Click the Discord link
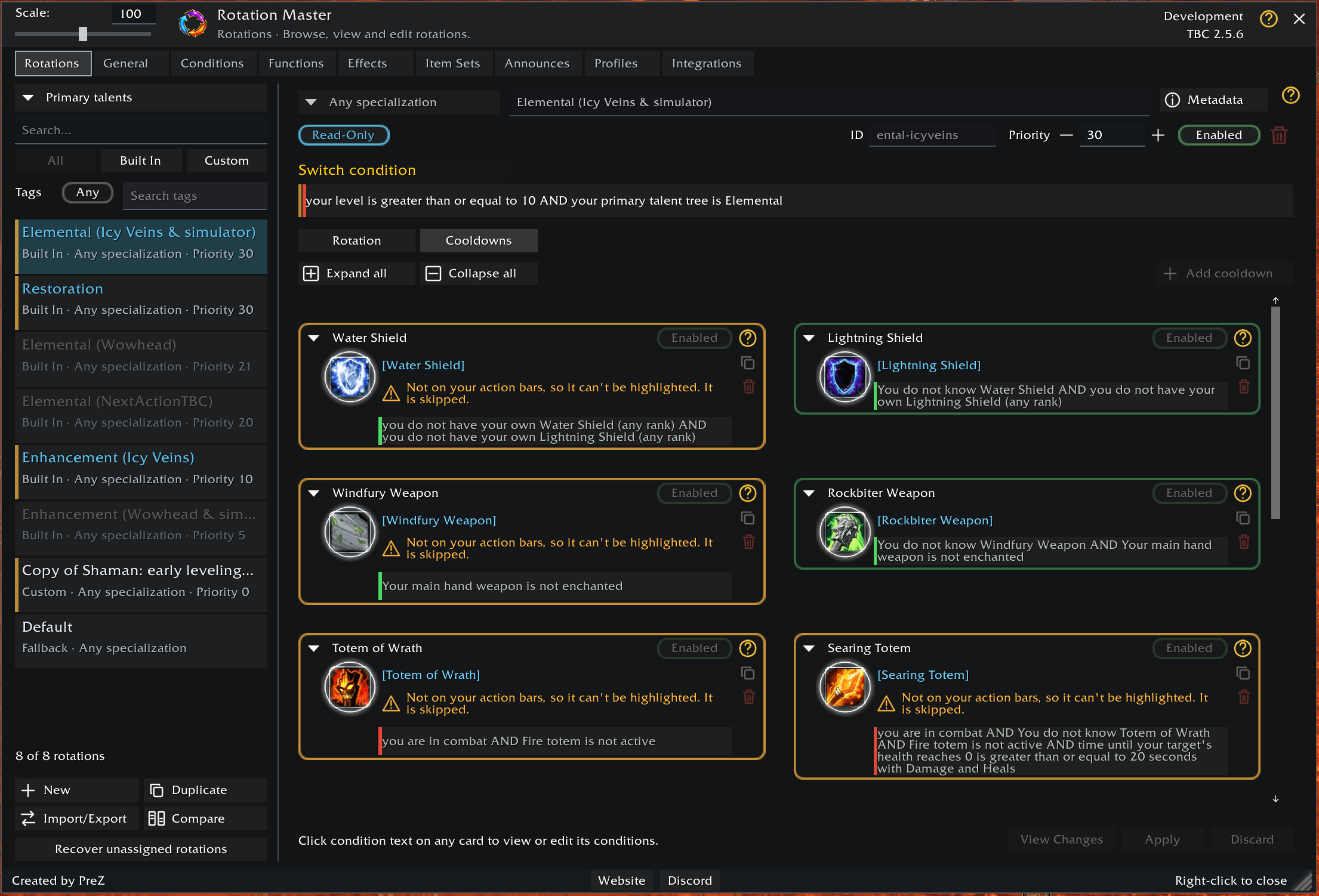 [690, 881]
